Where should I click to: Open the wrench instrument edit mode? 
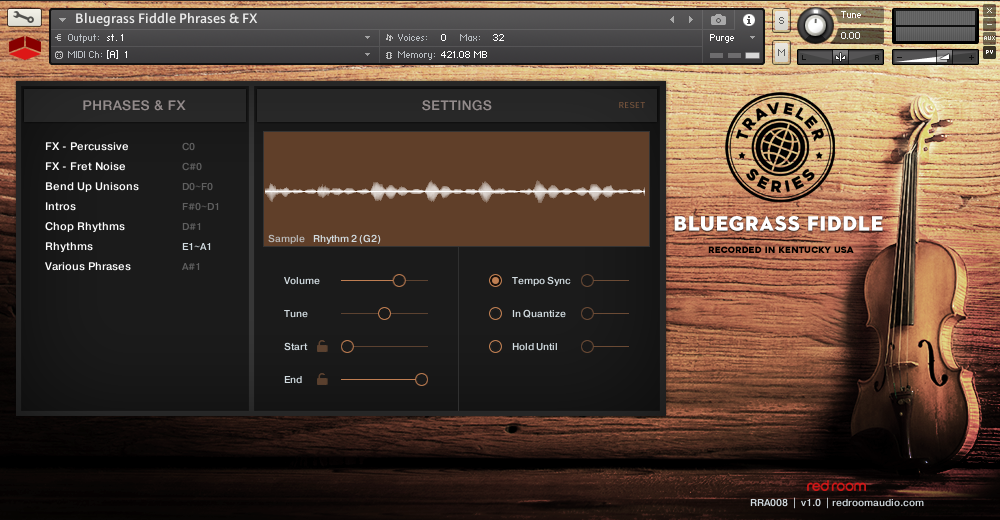(24, 17)
